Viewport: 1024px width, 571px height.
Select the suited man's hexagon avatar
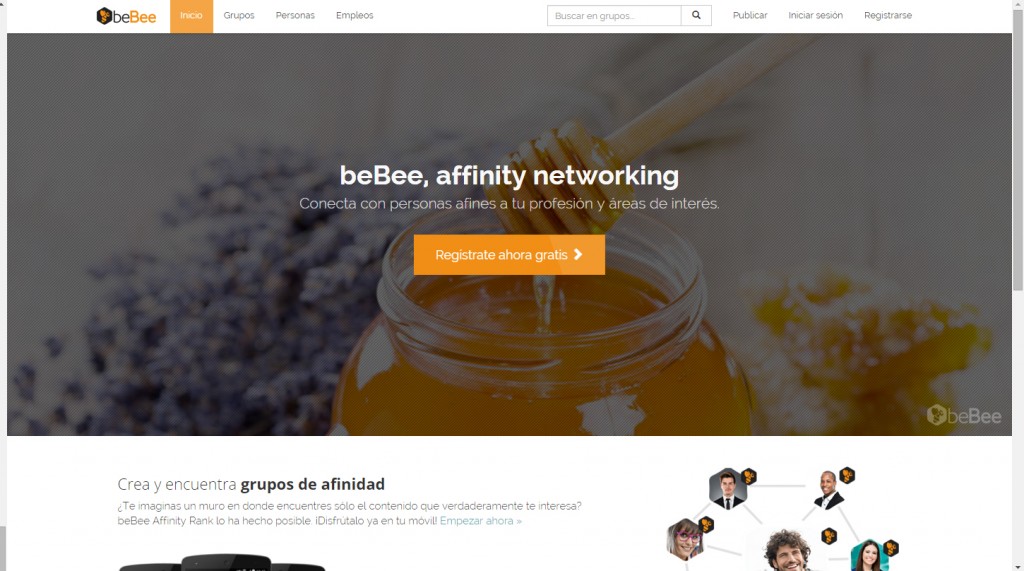tap(728, 489)
